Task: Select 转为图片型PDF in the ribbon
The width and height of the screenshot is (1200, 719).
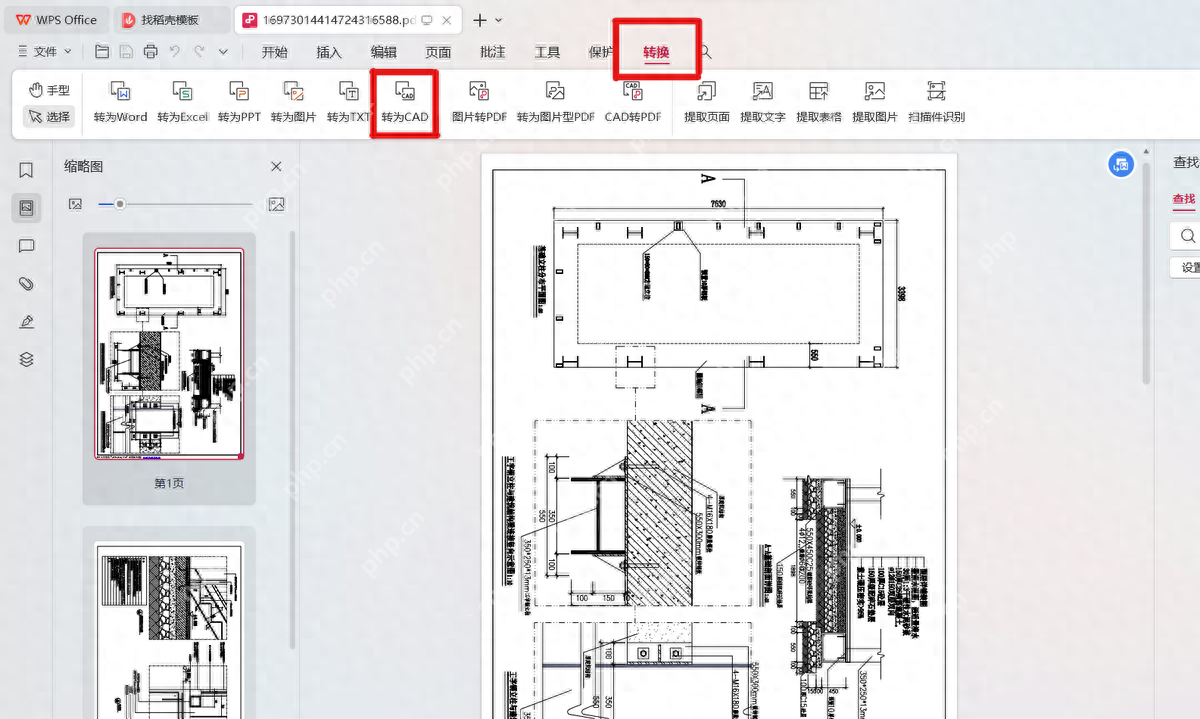Action: (555, 103)
